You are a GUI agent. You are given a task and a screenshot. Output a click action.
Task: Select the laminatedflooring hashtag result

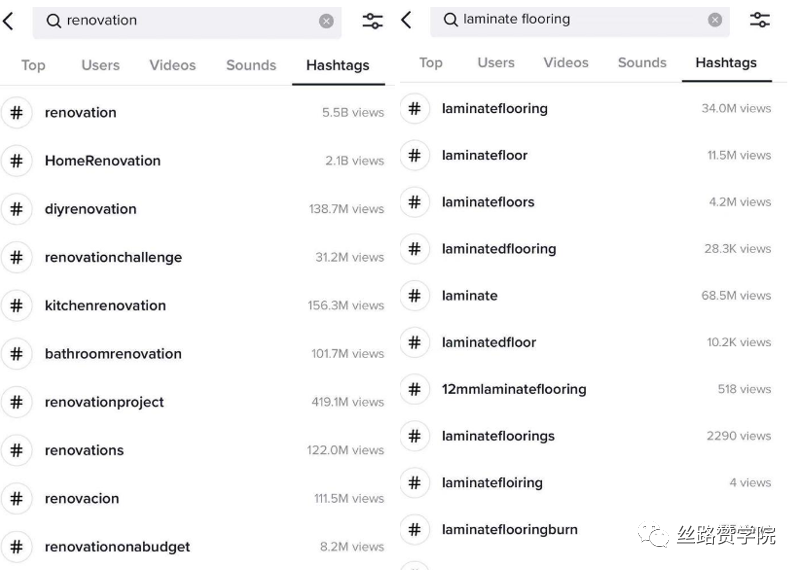tap(498, 249)
